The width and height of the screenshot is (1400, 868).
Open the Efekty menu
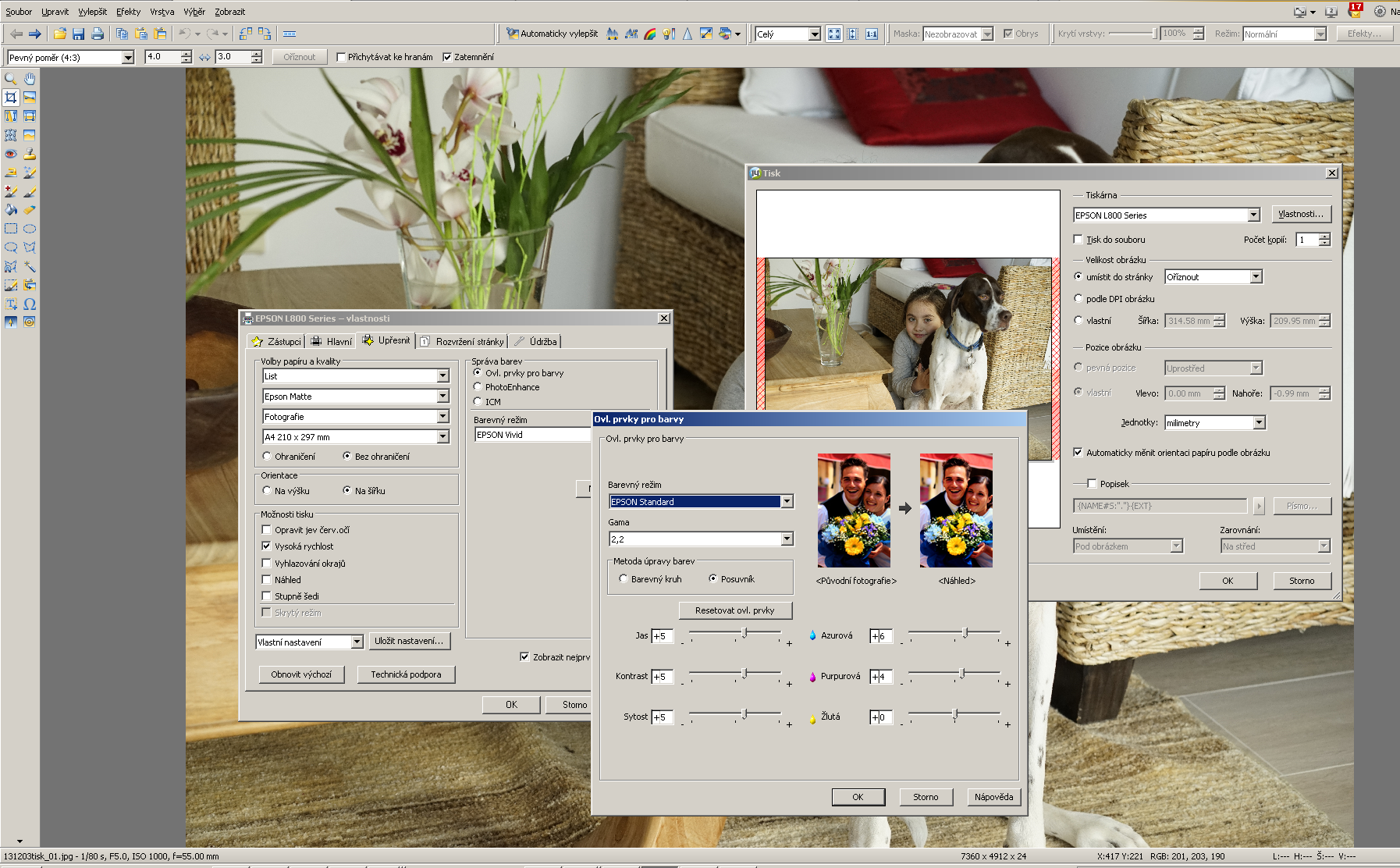[128, 12]
